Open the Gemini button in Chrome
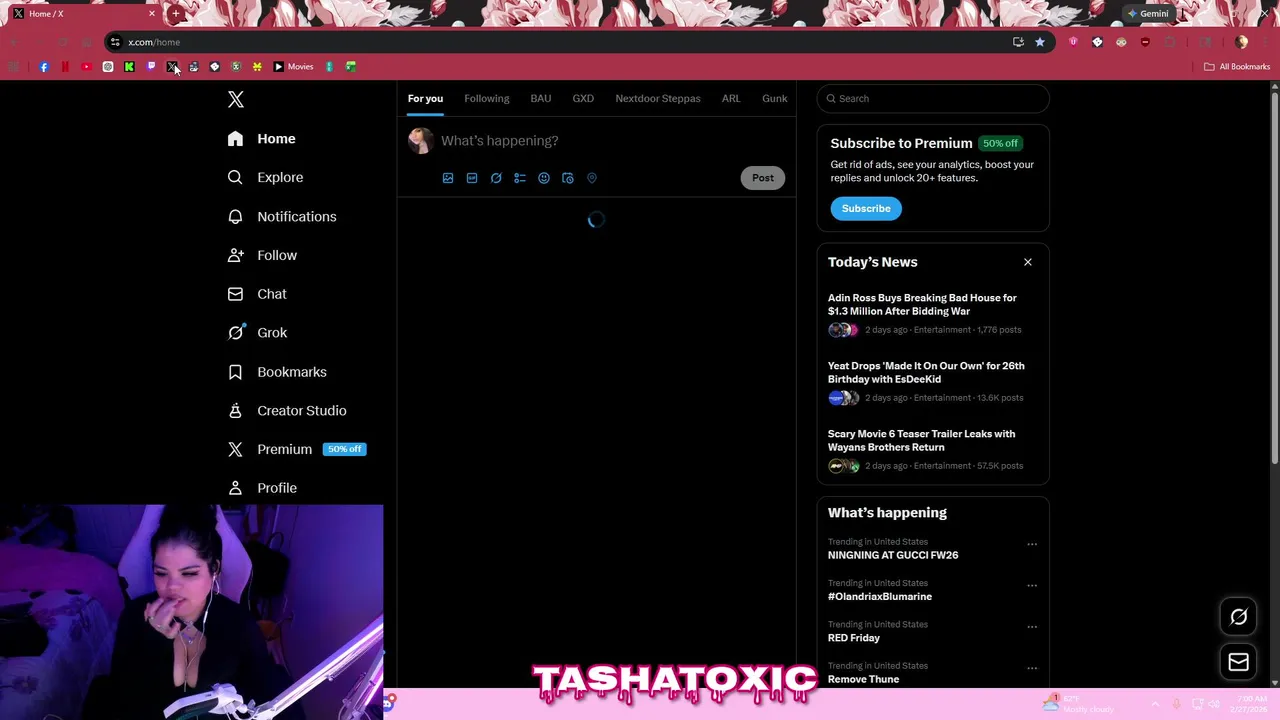 (1148, 14)
